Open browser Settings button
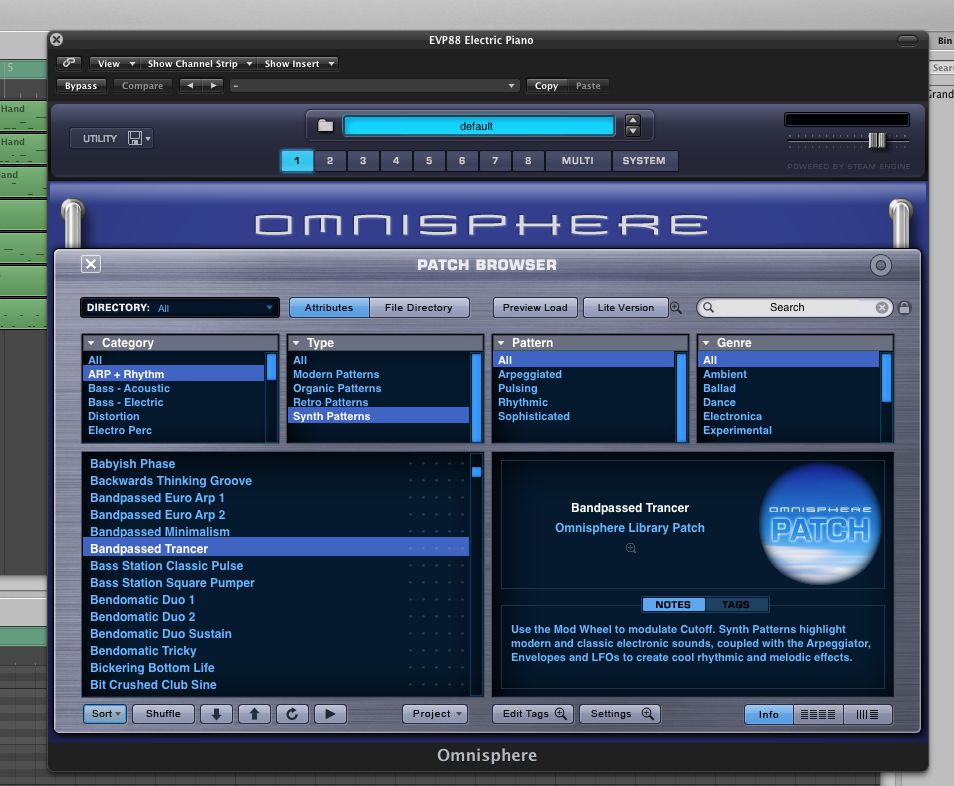This screenshot has width=954, height=786. coord(620,714)
